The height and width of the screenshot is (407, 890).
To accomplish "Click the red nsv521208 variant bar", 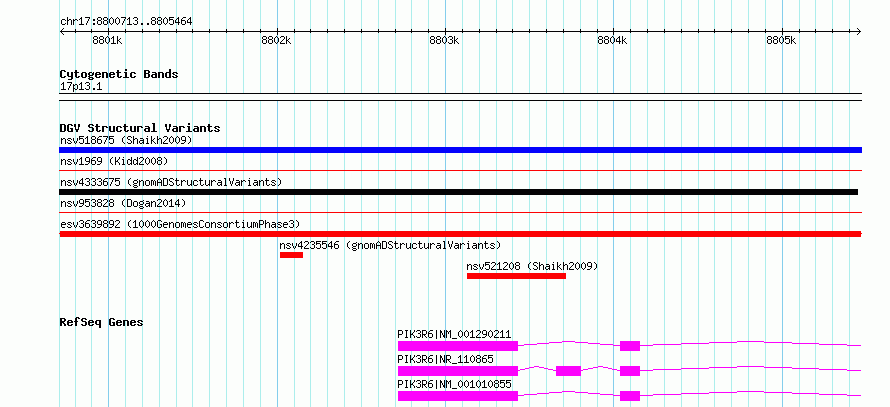I will click(x=517, y=276).
